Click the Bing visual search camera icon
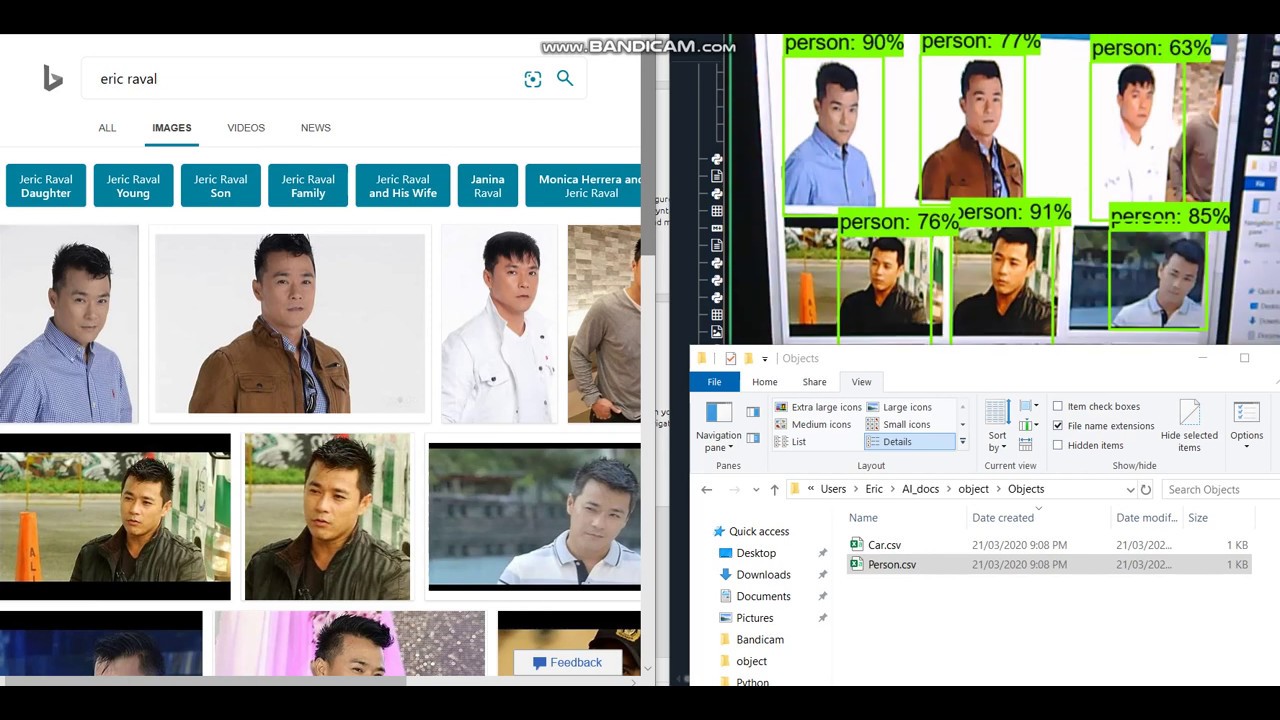The height and width of the screenshot is (720, 1280). pyautogui.click(x=532, y=79)
